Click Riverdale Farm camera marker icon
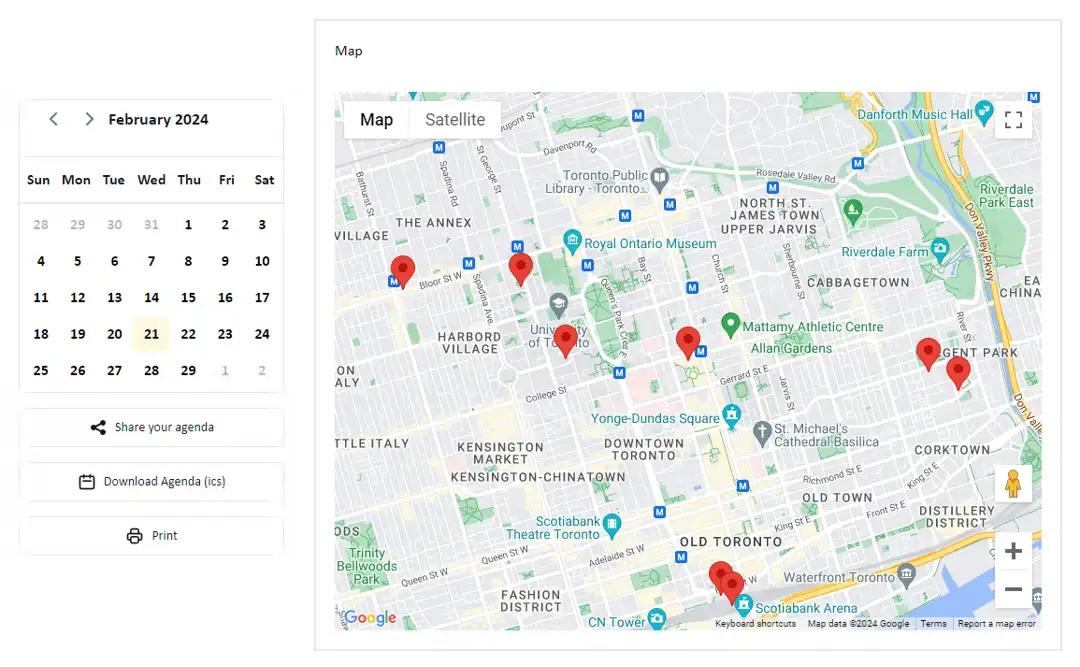The image size is (1080, 667). click(939, 249)
